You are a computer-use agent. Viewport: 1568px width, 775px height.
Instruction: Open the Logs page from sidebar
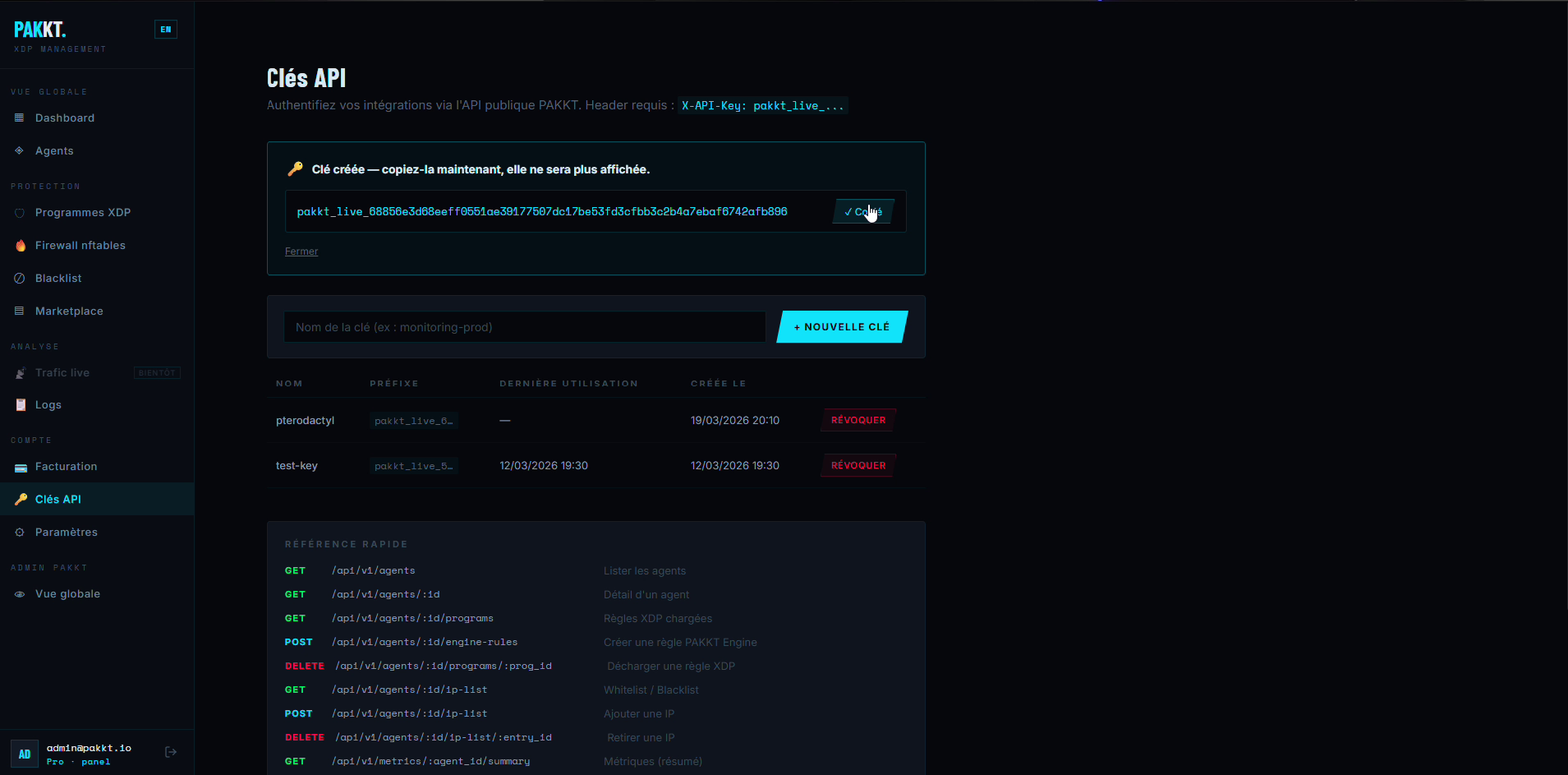point(48,405)
